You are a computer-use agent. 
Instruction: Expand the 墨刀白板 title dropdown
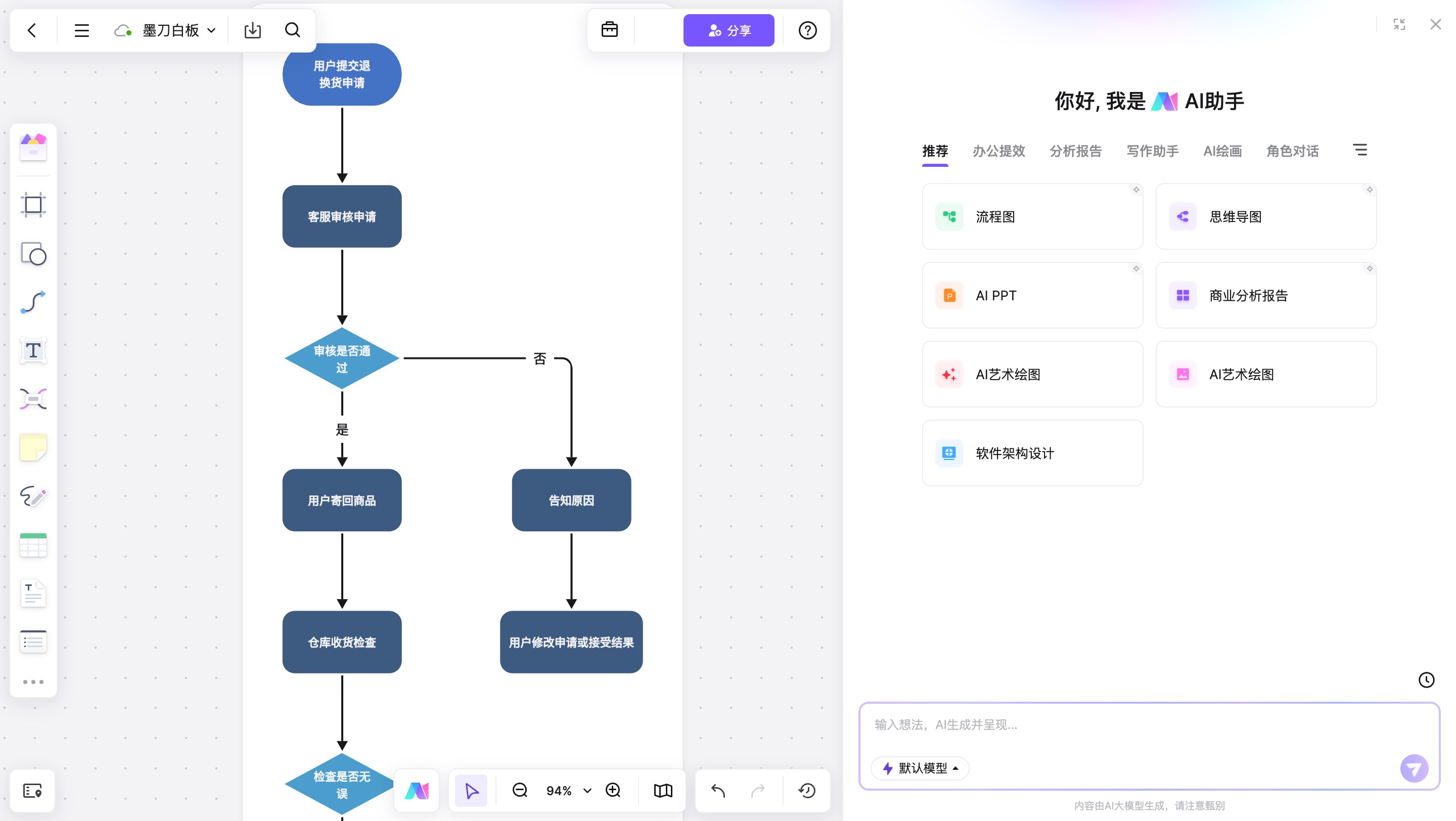click(x=211, y=30)
